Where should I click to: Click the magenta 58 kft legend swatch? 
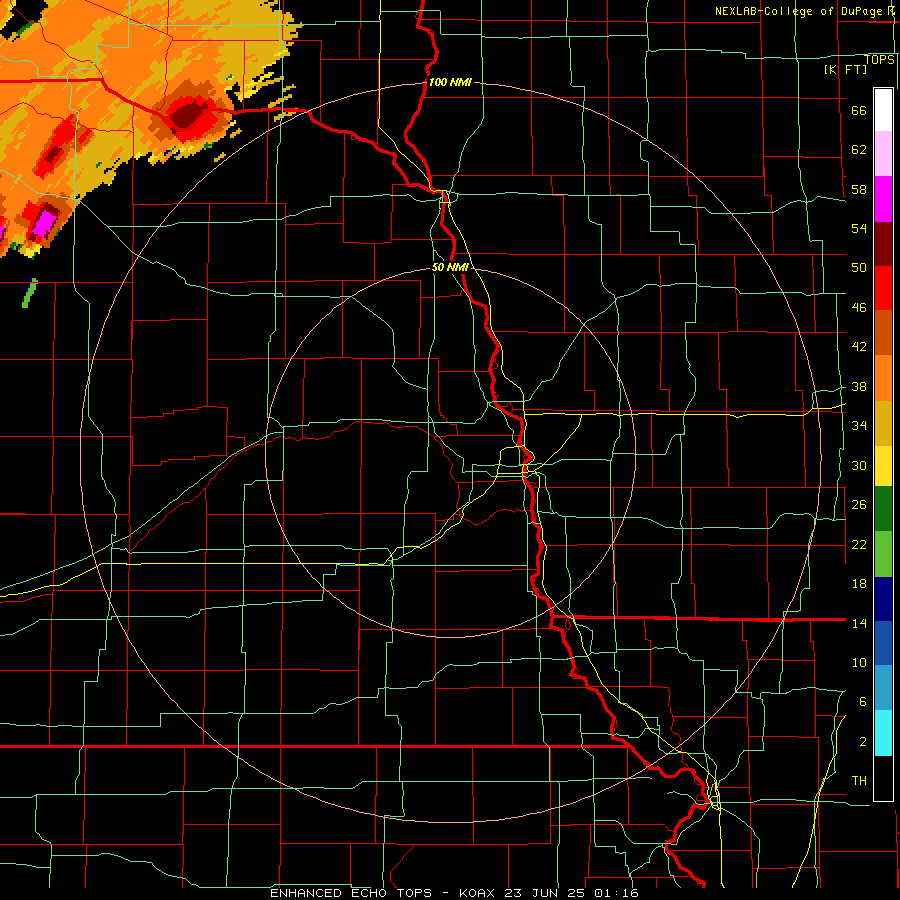point(883,199)
